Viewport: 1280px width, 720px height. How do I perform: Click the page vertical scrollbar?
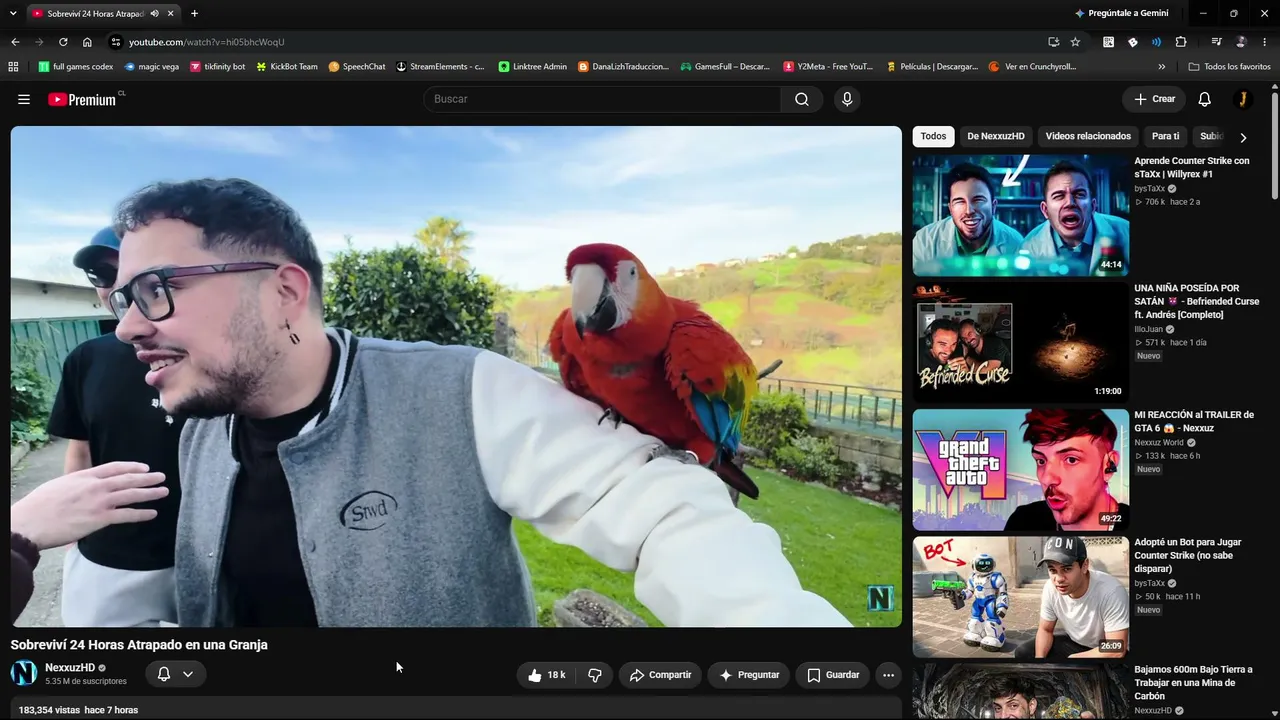coord(1275,146)
